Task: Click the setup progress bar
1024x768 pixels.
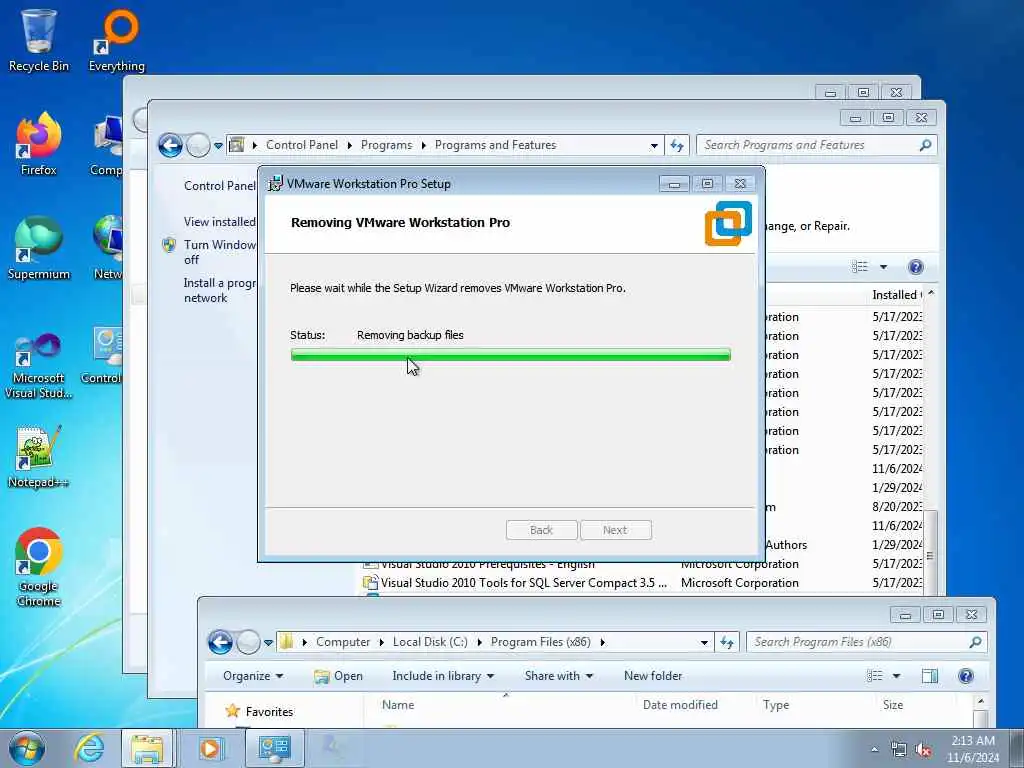Action: pos(511,355)
